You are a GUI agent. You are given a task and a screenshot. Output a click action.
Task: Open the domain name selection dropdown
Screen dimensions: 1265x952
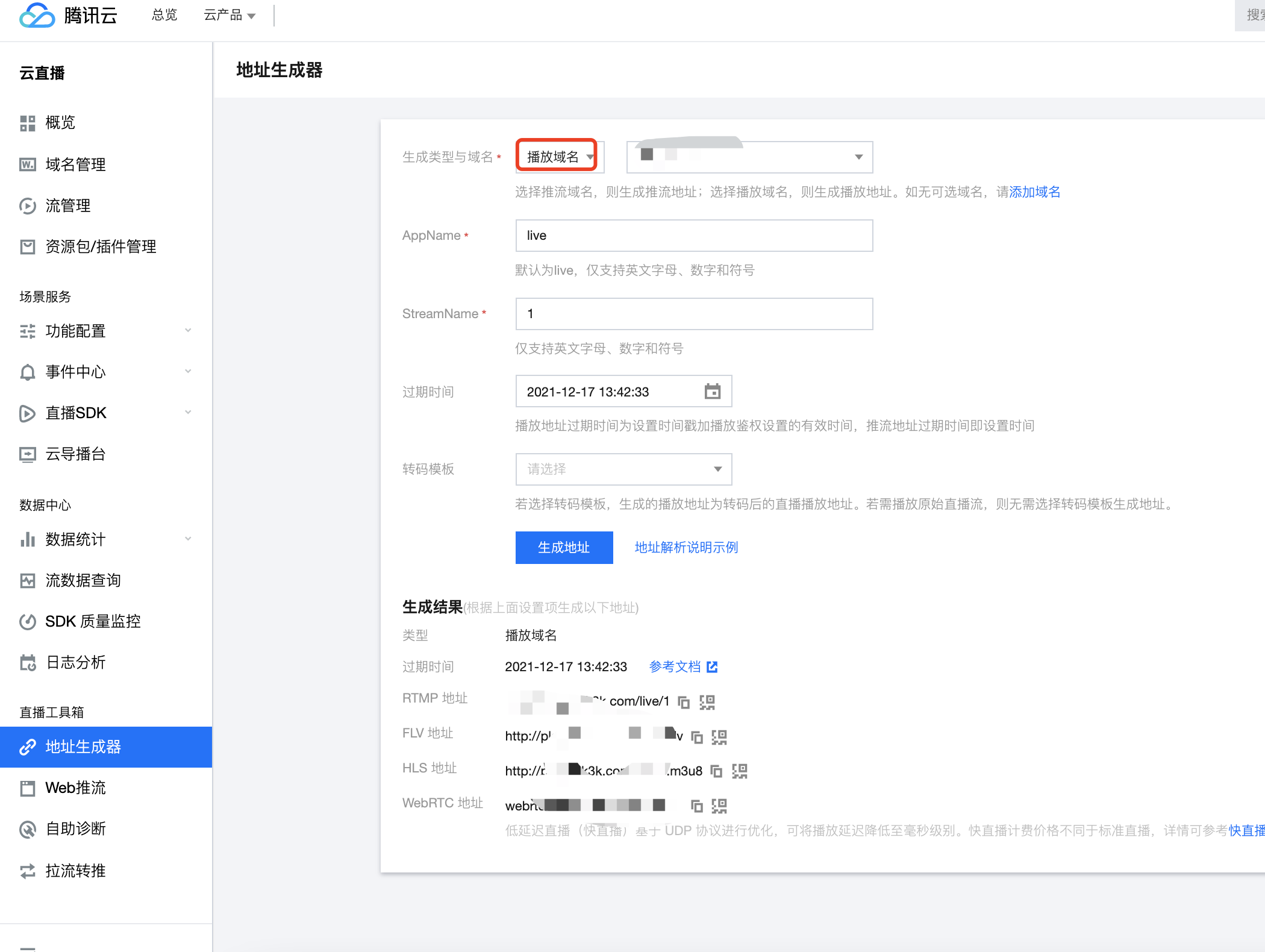(x=749, y=157)
